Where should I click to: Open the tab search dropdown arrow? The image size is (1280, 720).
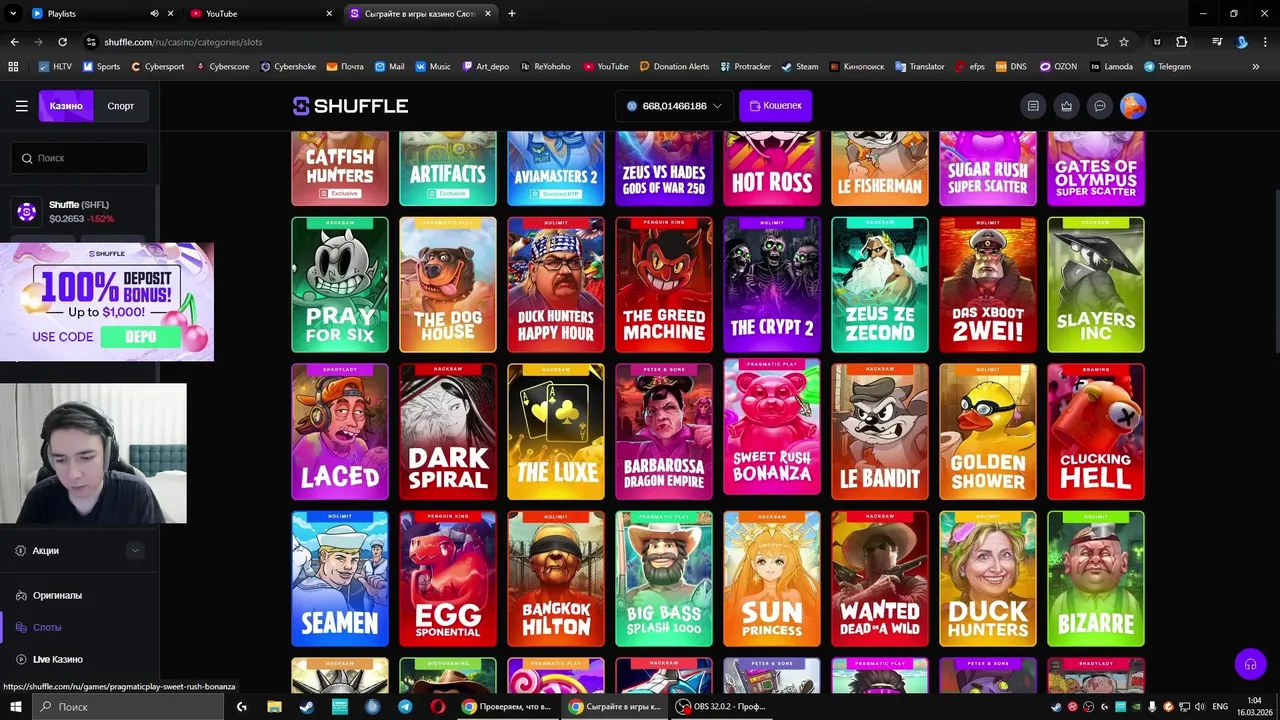(12, 14)
